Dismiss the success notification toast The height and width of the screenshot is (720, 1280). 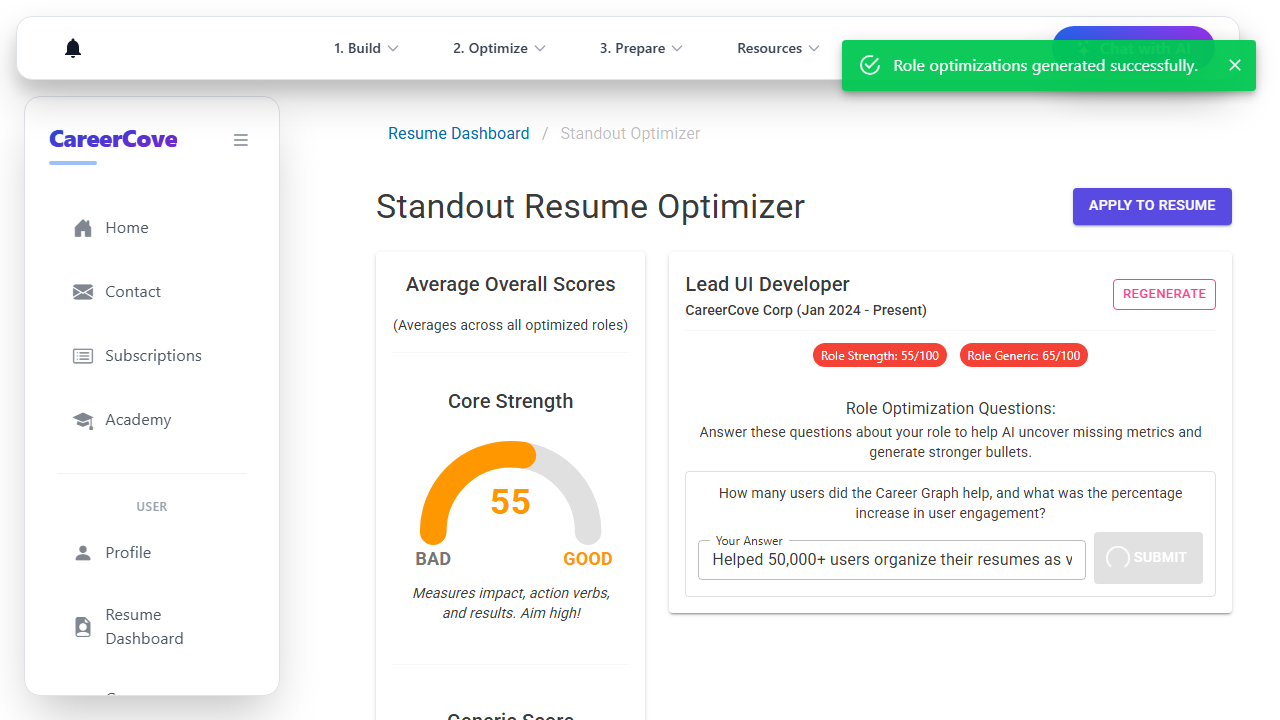tap(1235, 65)
